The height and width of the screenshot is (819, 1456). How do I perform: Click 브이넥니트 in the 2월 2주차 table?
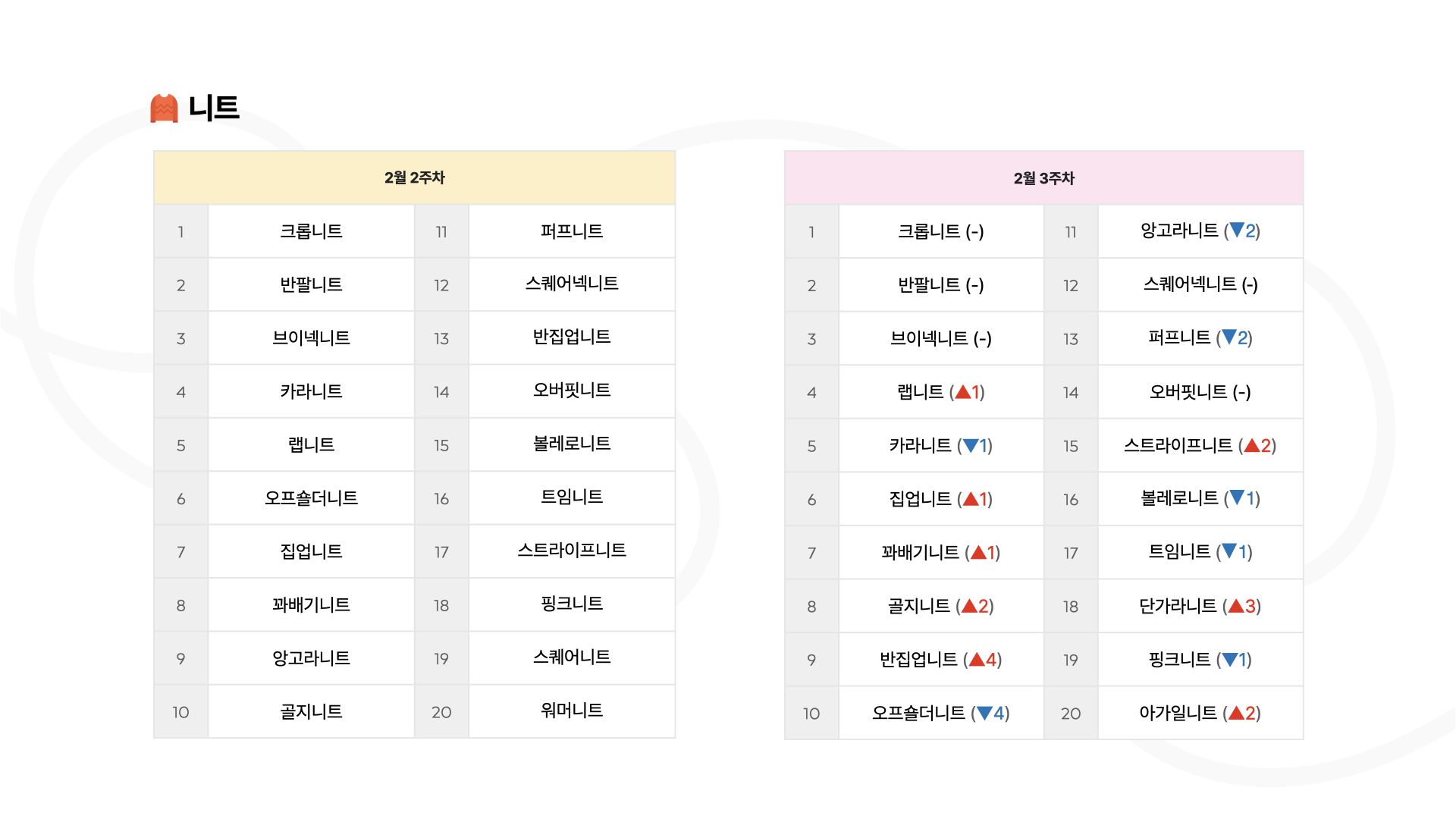[x=311, y=337]
